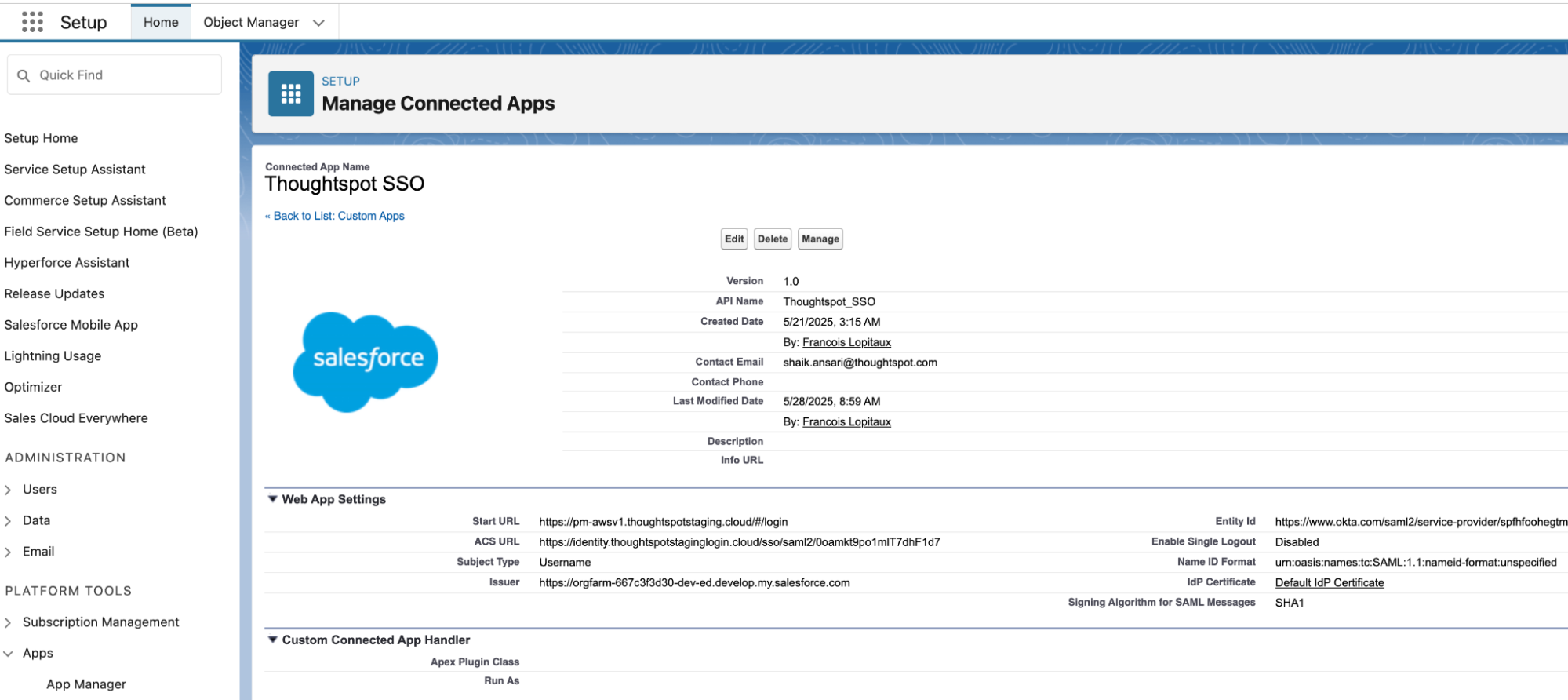The height and width of the screenshot is (700, 1568).
Task: Click the Edit button
Action: coord(734,239)
